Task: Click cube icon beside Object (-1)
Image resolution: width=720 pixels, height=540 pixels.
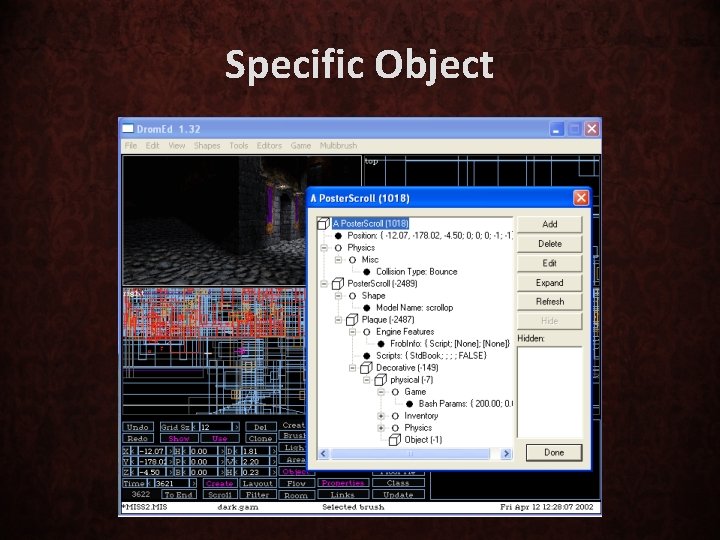Action: [395, 440]
